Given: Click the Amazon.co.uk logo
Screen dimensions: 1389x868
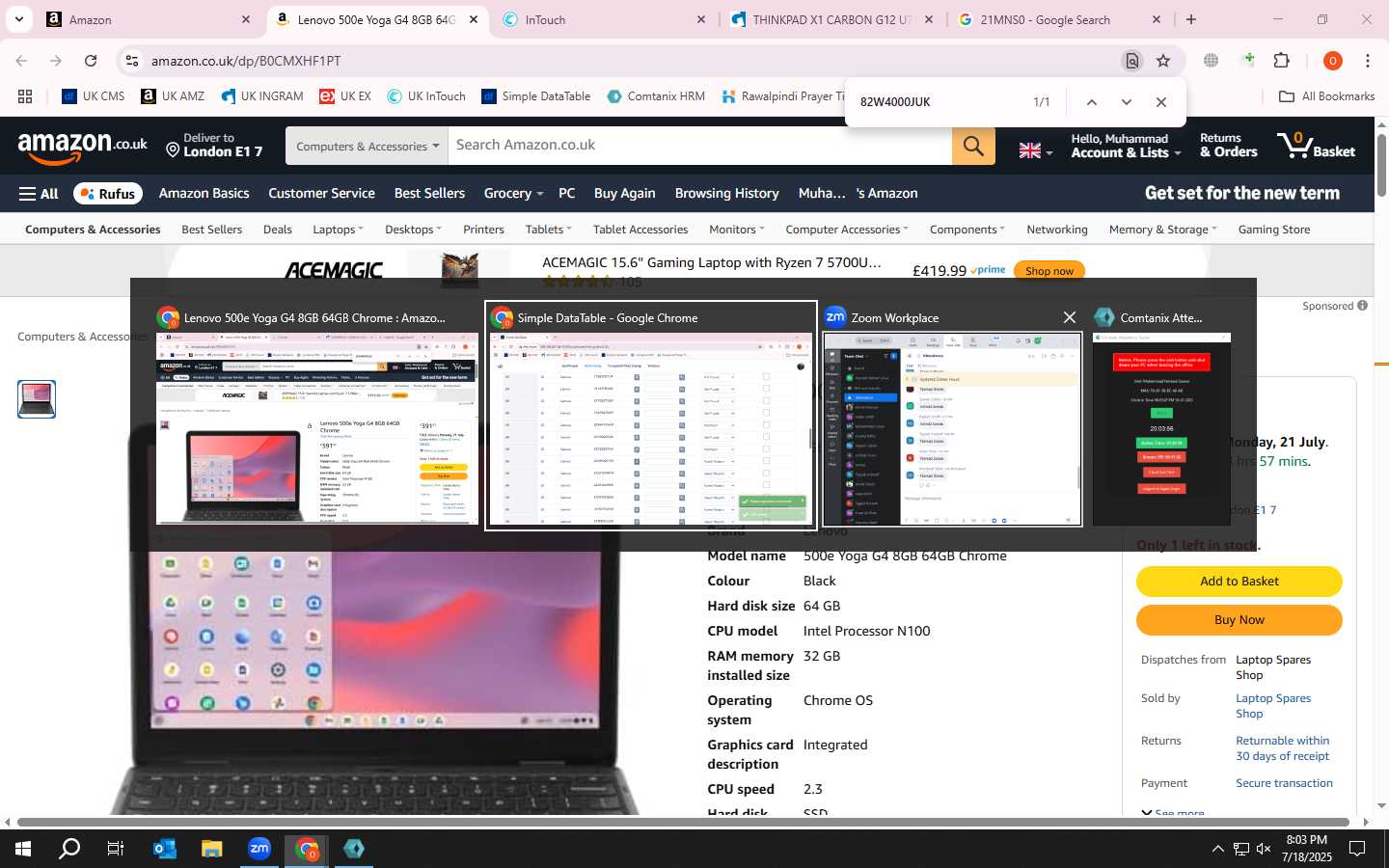Looking at the screenshot, I should [x=83, y=147].
